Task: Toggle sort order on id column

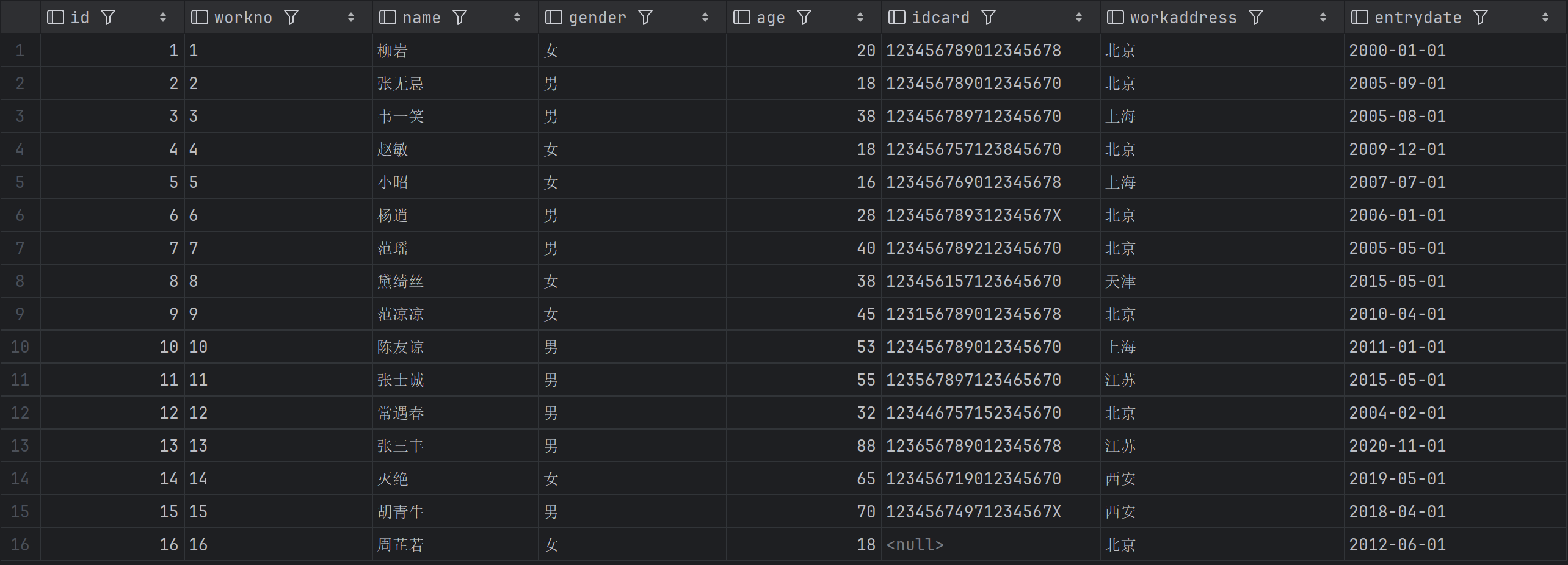Action: pos(163,18)
